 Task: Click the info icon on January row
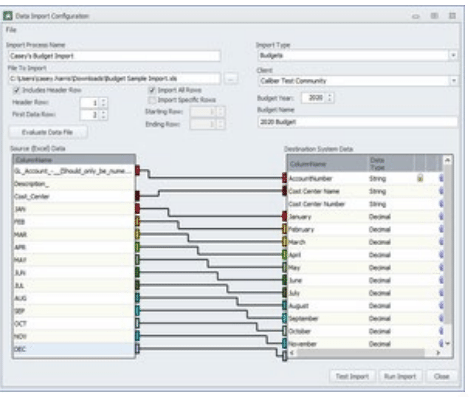pyautogui.click(x=441, y=217)
